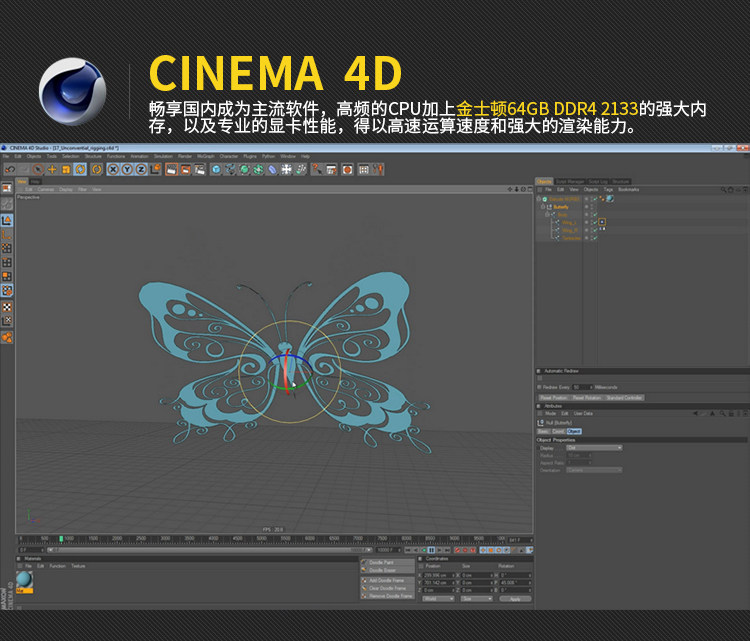Open the viewport Cameras menu
The image size is (750, 641).
point(46,189)
